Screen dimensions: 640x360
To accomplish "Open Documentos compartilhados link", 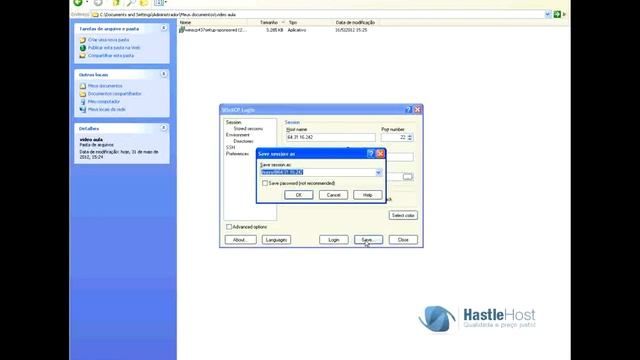I will (x=115, y=94).
